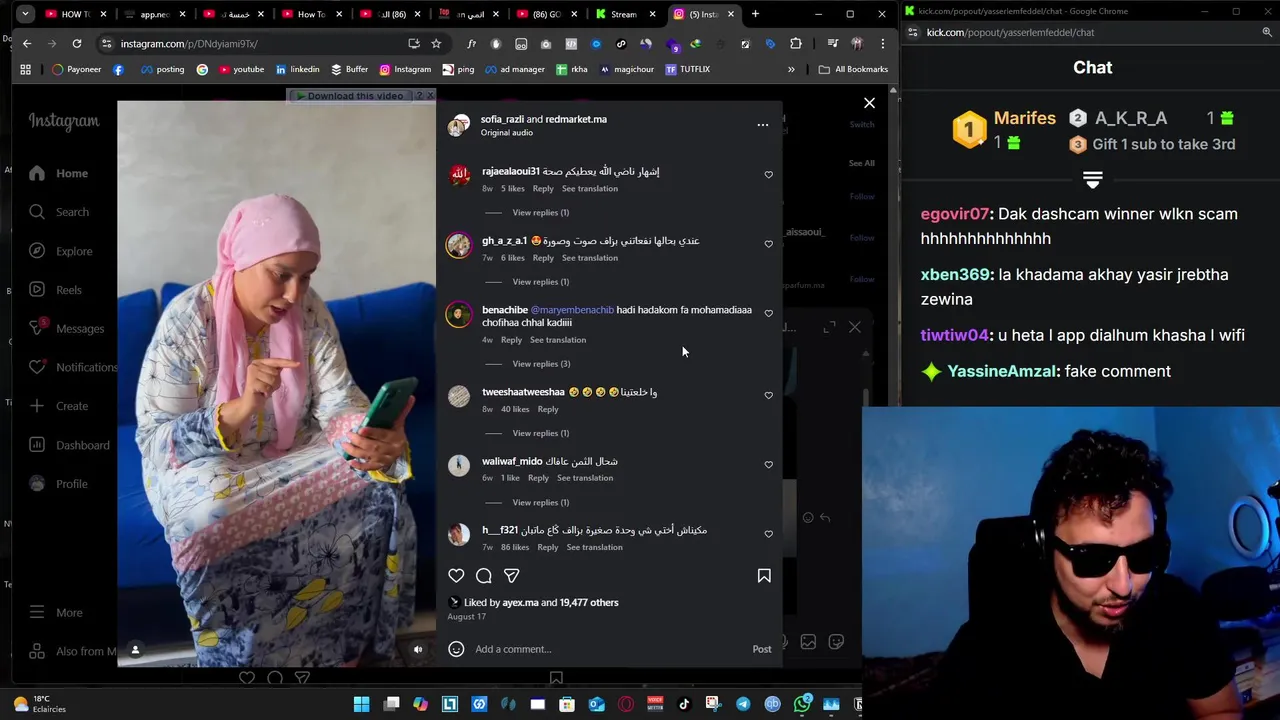Viewport: 1280px width, 720px height.
Task: Save the post with bookmark icon
Action: click(x=764, y=576)
